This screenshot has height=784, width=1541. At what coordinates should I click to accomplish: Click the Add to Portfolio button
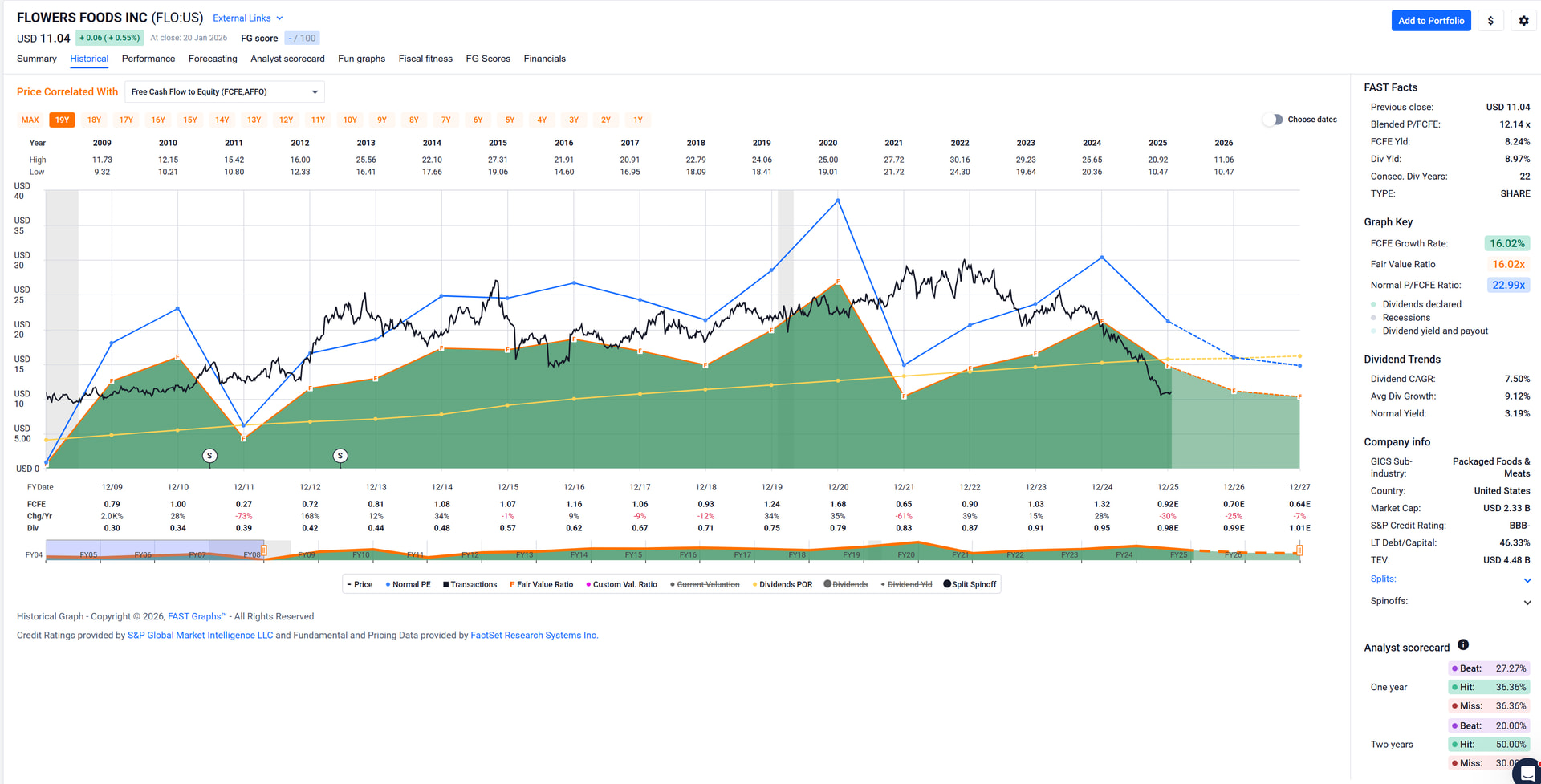[x=1430, y=21]
